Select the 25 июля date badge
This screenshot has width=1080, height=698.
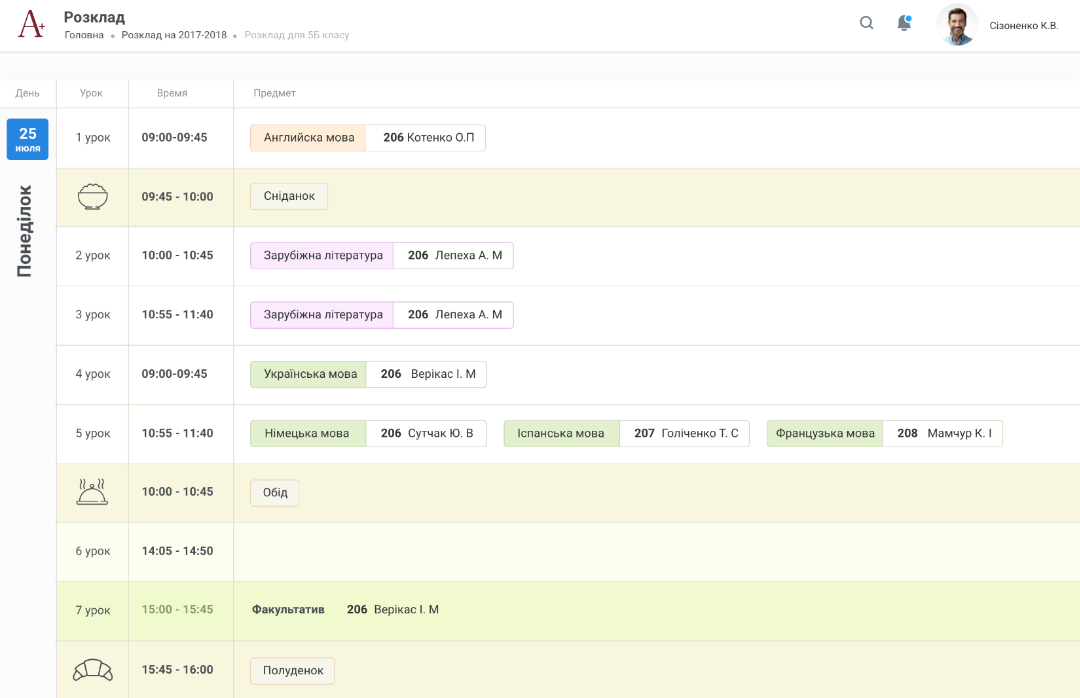point(28,139)
